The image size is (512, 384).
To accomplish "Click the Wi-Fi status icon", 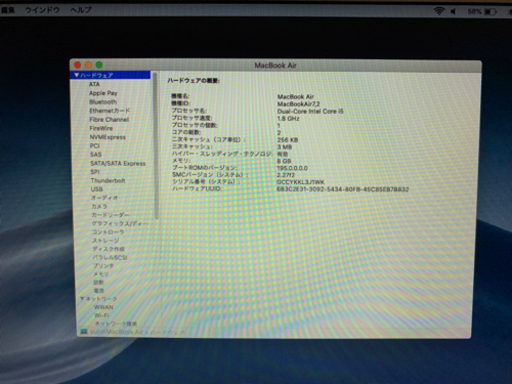I will pos(439,11).
